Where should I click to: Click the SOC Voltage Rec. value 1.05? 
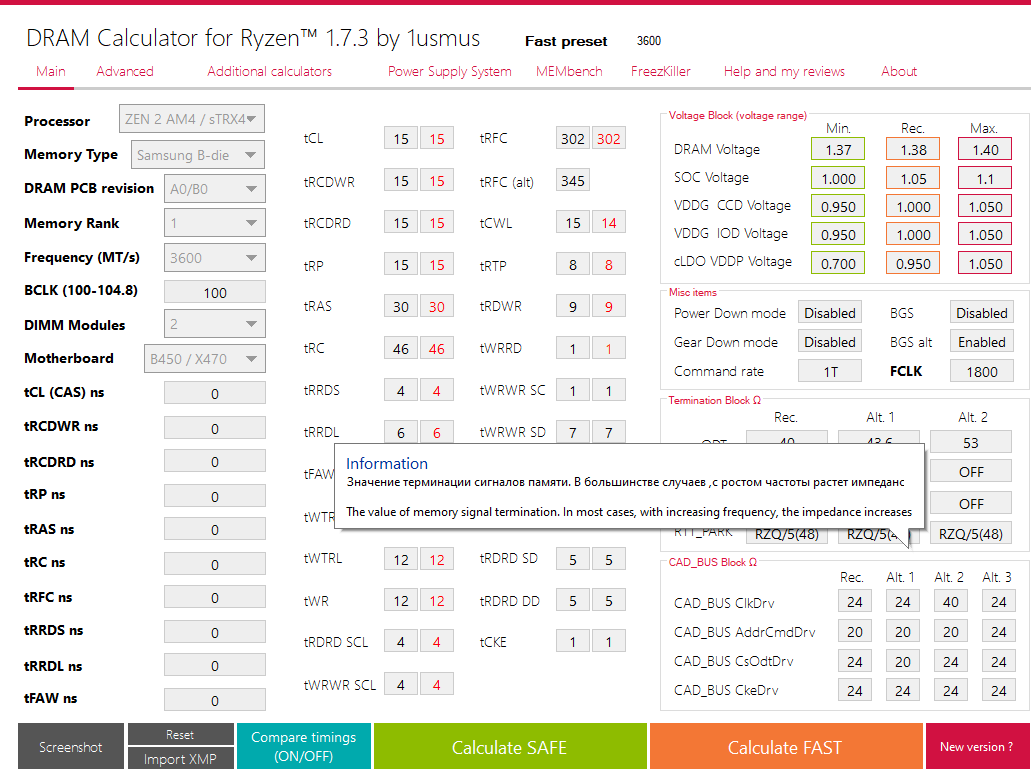(x=913, y=178)
